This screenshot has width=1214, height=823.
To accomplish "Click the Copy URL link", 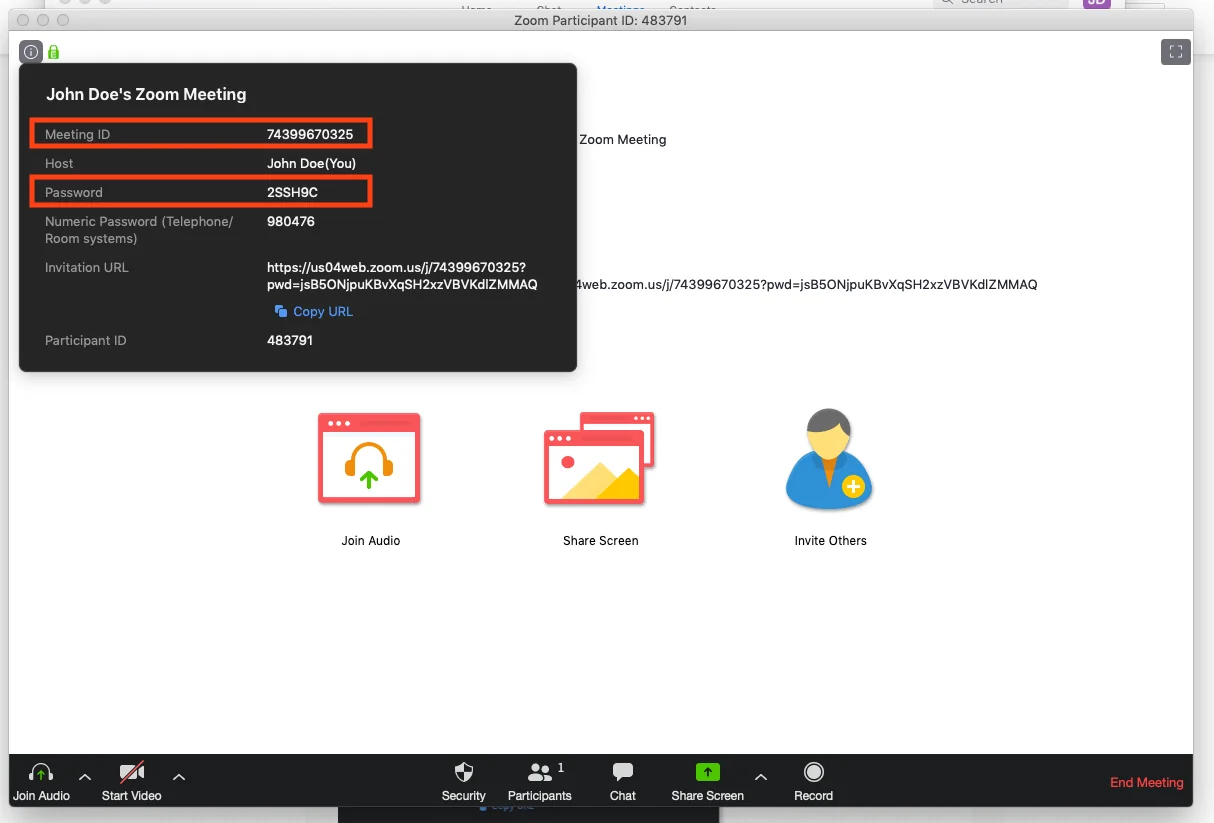I will tap(314, 312).
